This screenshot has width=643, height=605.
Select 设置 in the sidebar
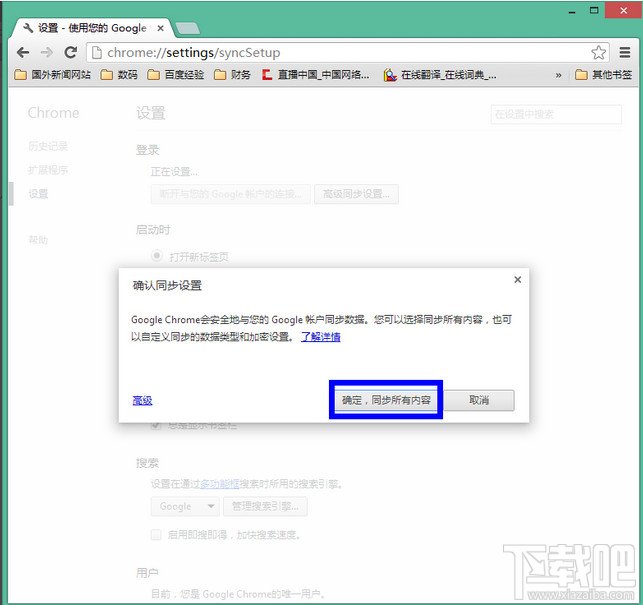[x=38, y=194]
